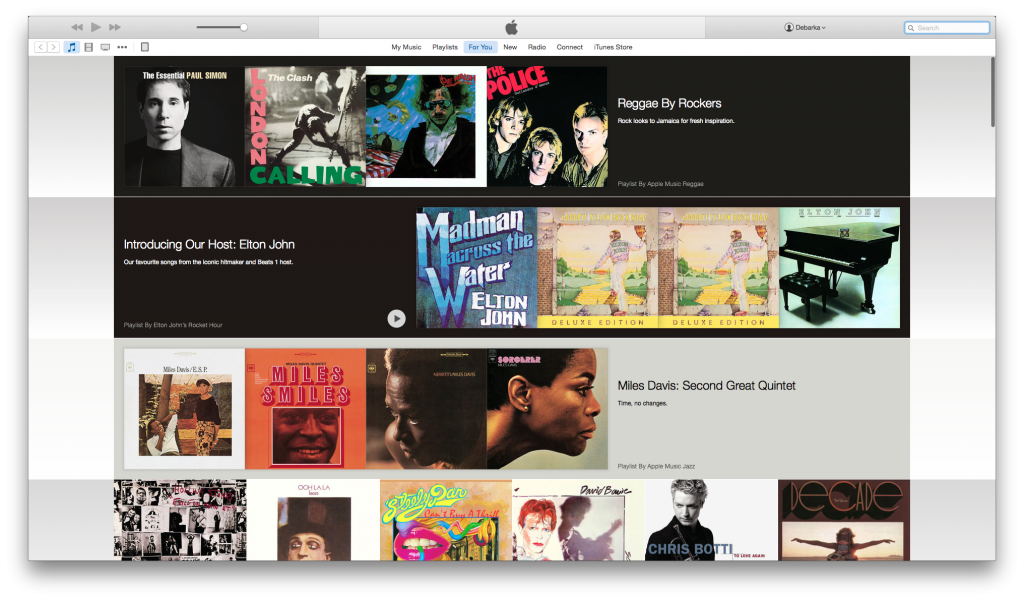The height and width of the screenshot is (601, 1024).
Task: Select the Music library note icon
Action: pyautogui.click(x=72, y=47)
